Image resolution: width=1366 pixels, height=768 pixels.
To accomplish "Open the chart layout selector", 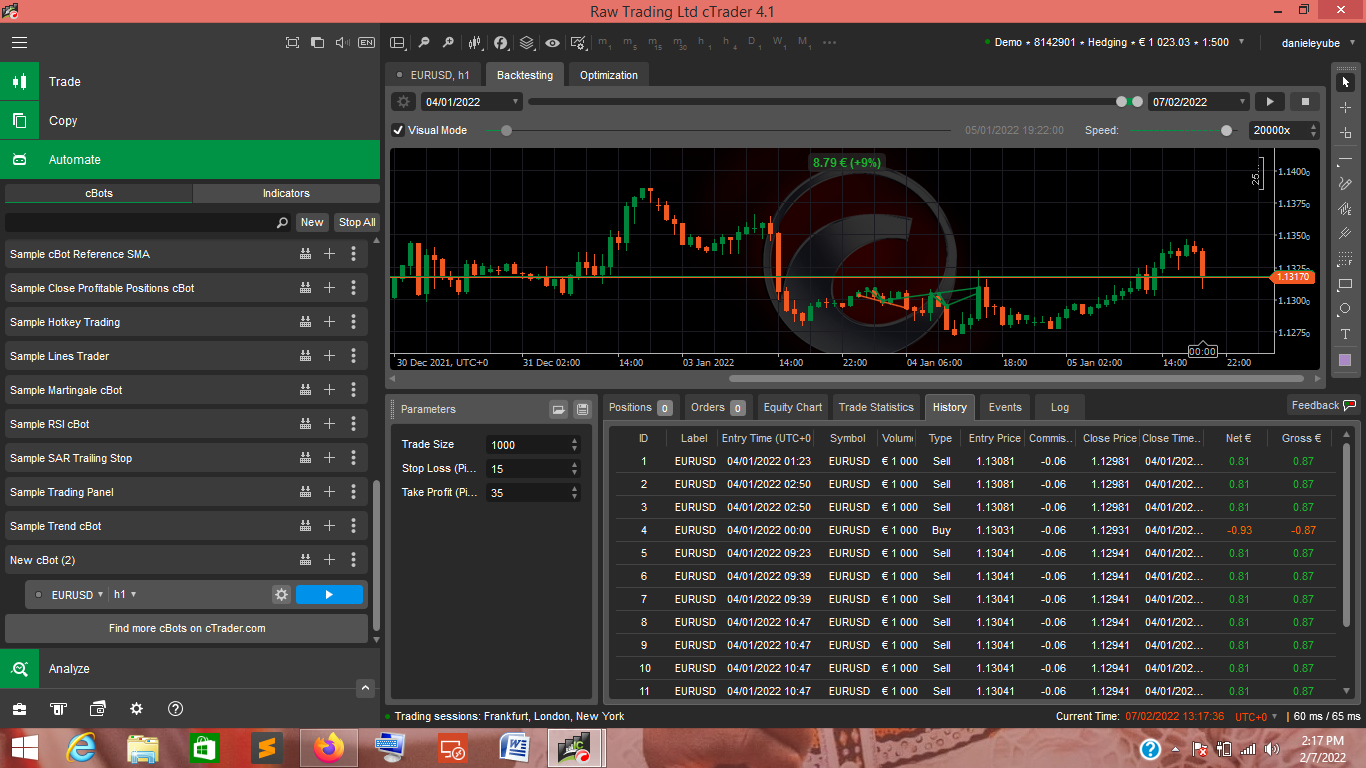I will tap(397, 43).
